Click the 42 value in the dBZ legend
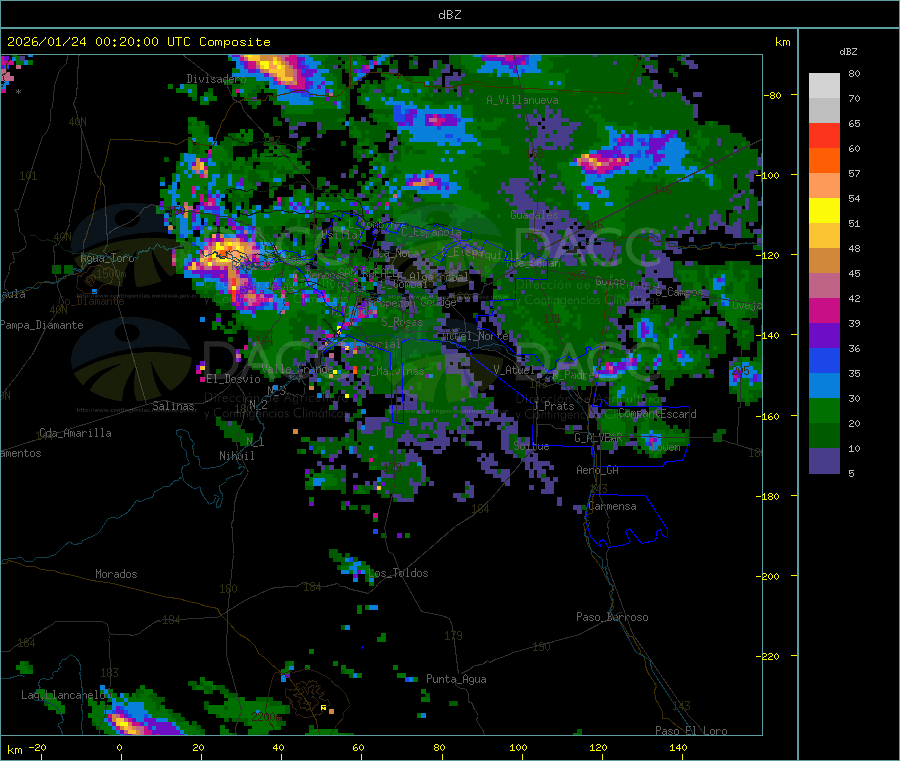The image size is (900, 761). pos(854,299)
